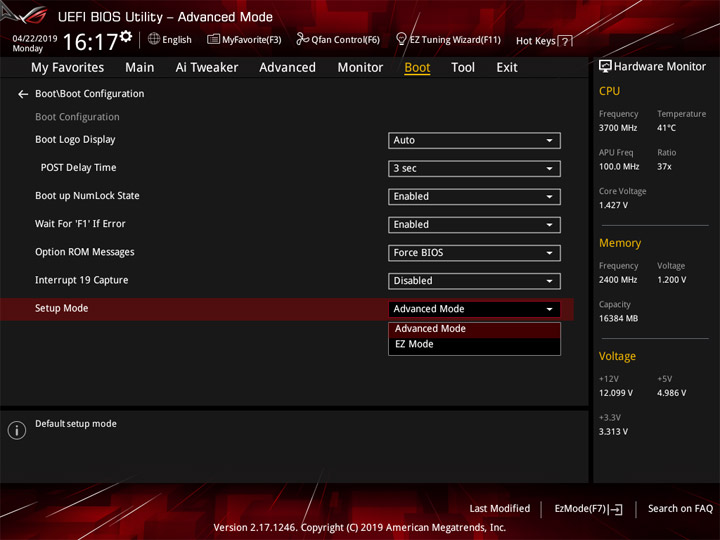Click Last Modified
Viewport: 720px width, 540px height.
click(500, 509)
